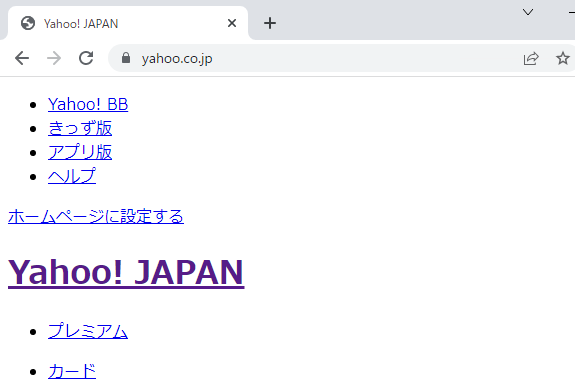575x389 pixels.
Task: Open the きっず版 link
Action: [x=80, y=128]
